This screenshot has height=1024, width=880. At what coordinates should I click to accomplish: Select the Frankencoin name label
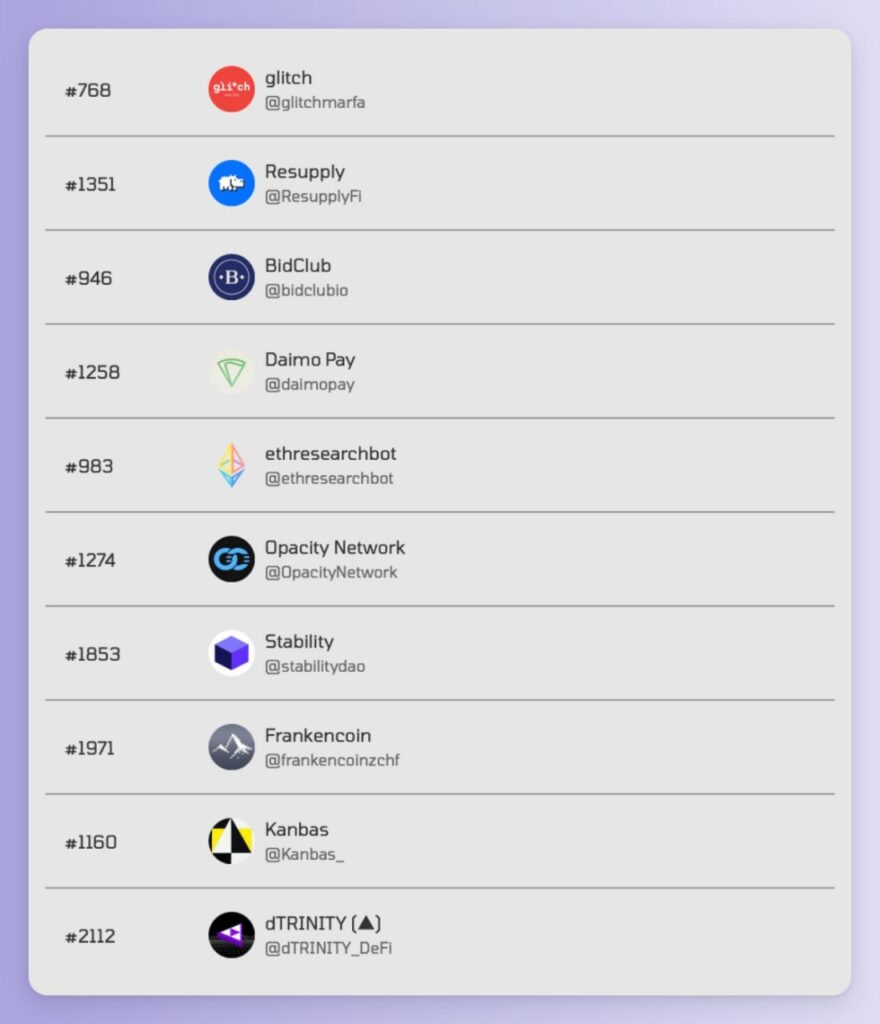click(x=319, y=735)
